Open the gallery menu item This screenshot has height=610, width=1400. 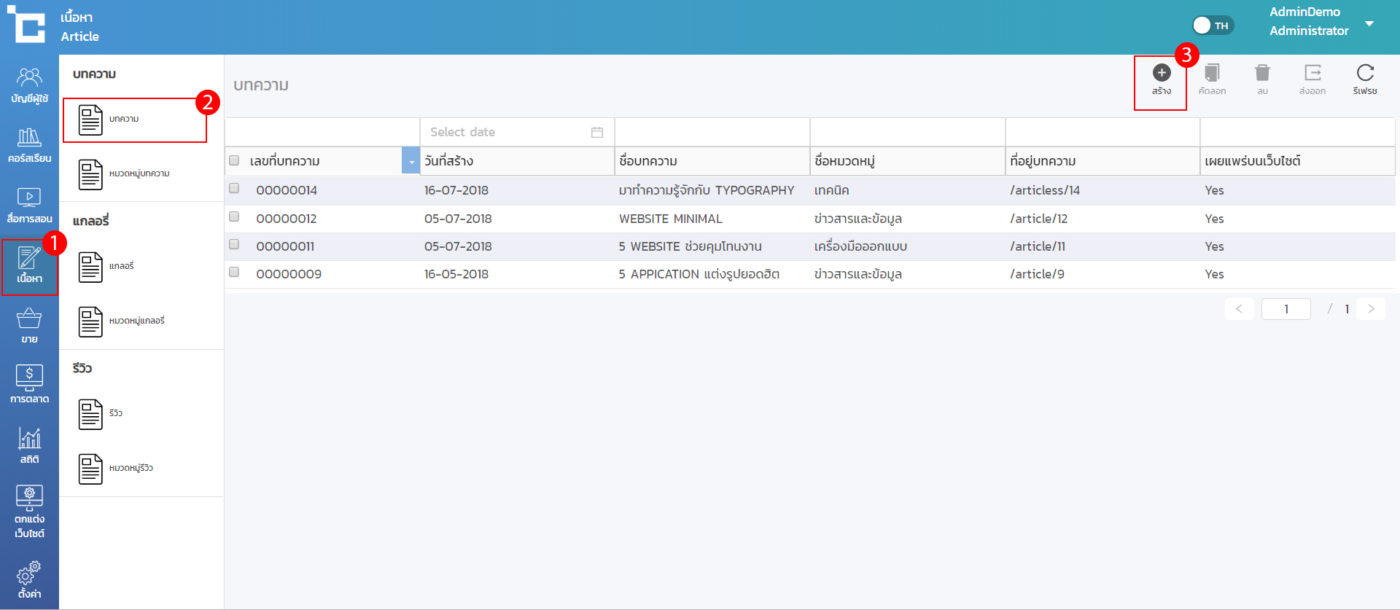[135, 267]
